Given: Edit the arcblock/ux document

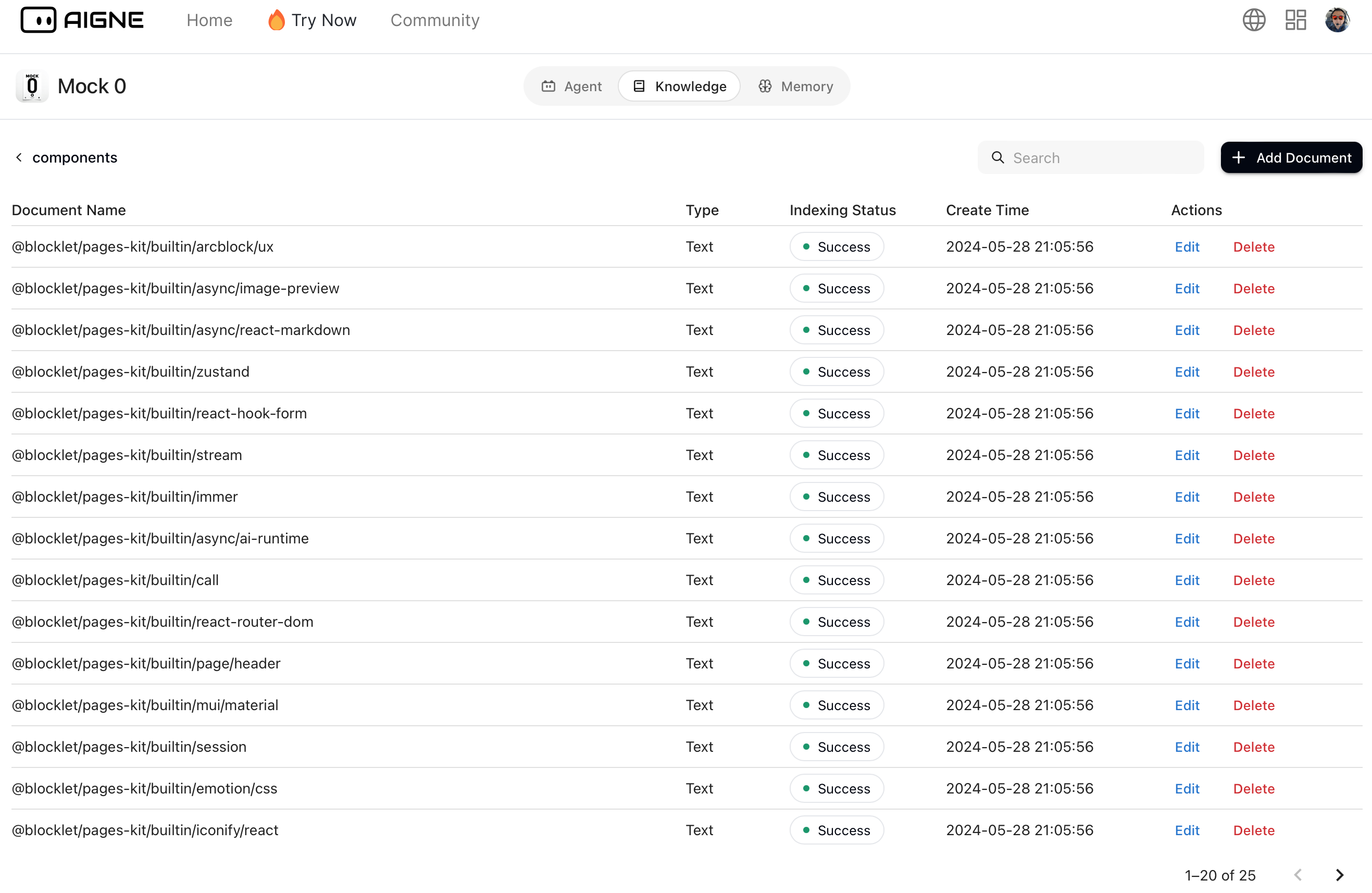Looking at the screenshot, I should pos(1187,247).
